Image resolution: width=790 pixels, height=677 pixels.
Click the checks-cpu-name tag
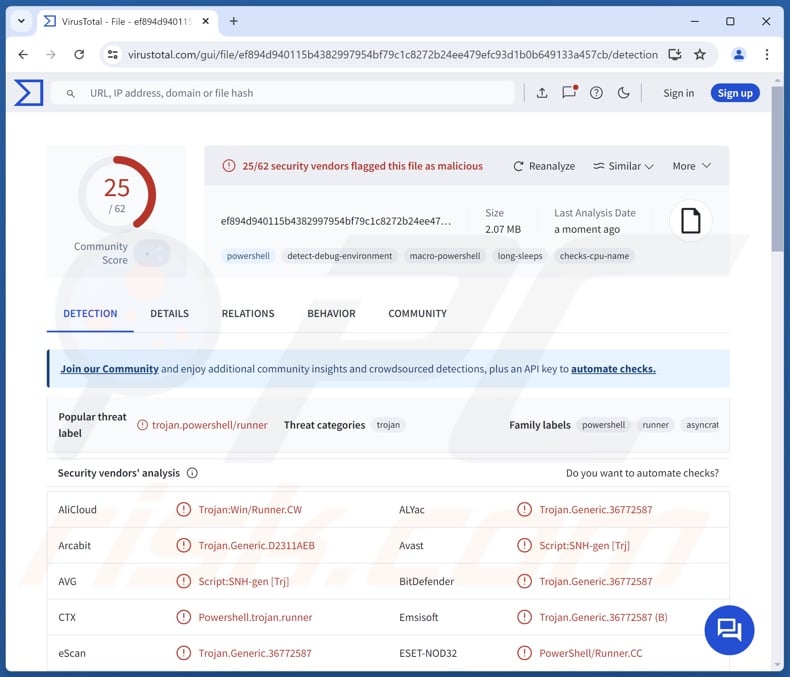tap(594, 256)
